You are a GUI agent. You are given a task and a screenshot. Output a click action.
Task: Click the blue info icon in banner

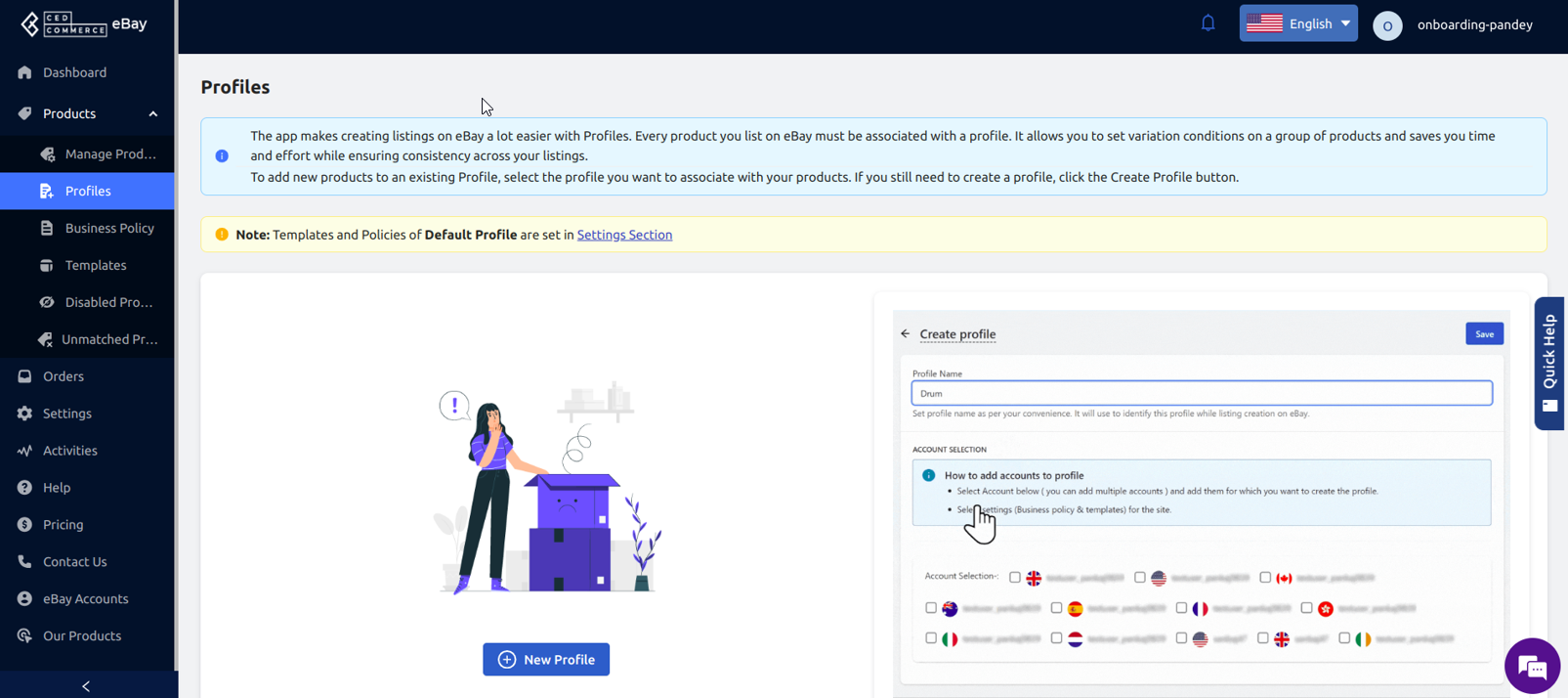pos(222,156)
